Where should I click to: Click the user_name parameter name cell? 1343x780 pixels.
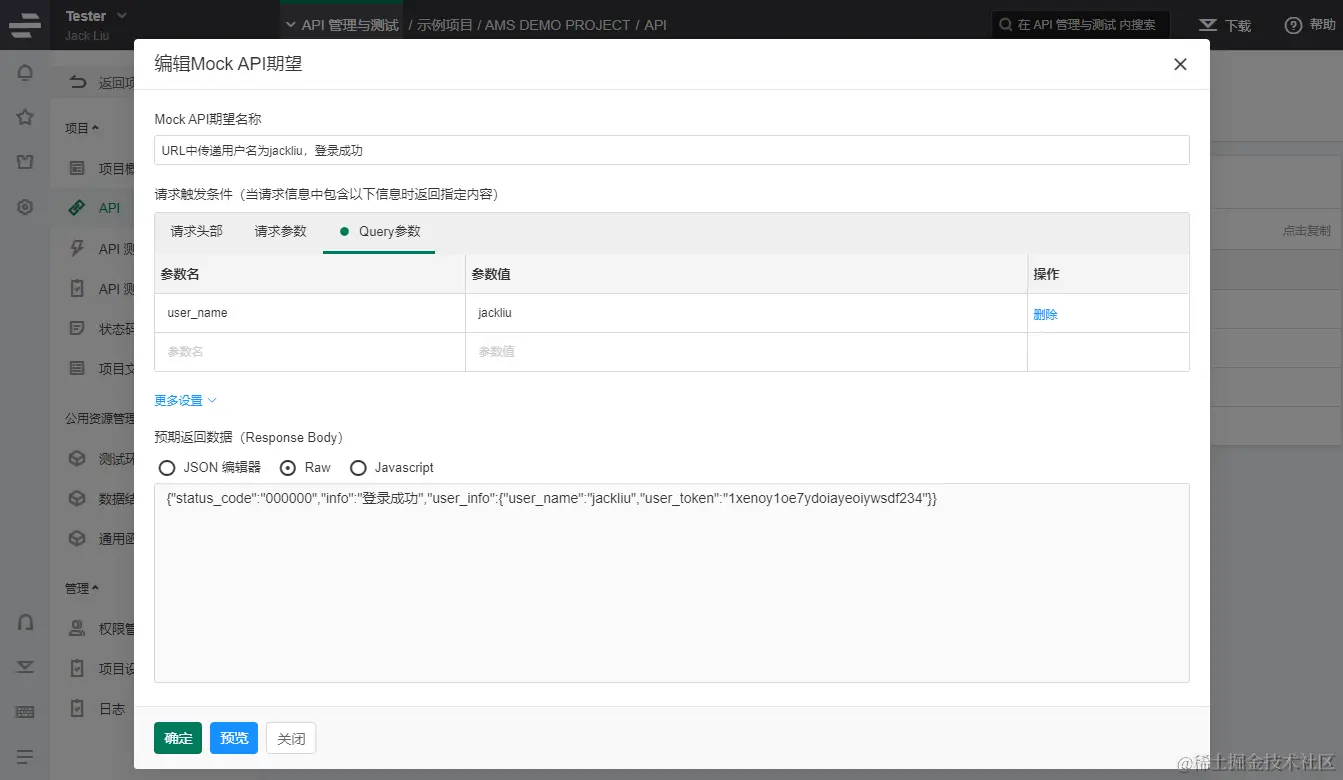310,313
